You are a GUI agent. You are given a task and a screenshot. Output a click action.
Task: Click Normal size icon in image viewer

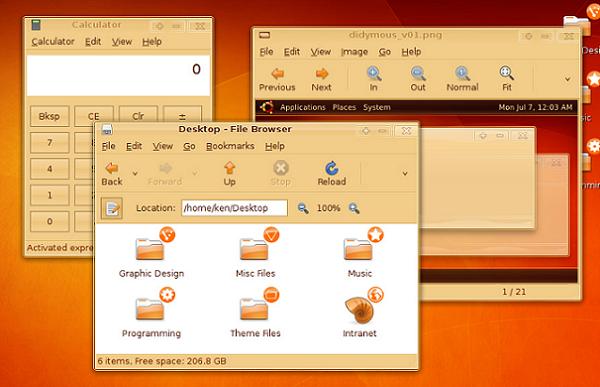click(x=462, y=73)
